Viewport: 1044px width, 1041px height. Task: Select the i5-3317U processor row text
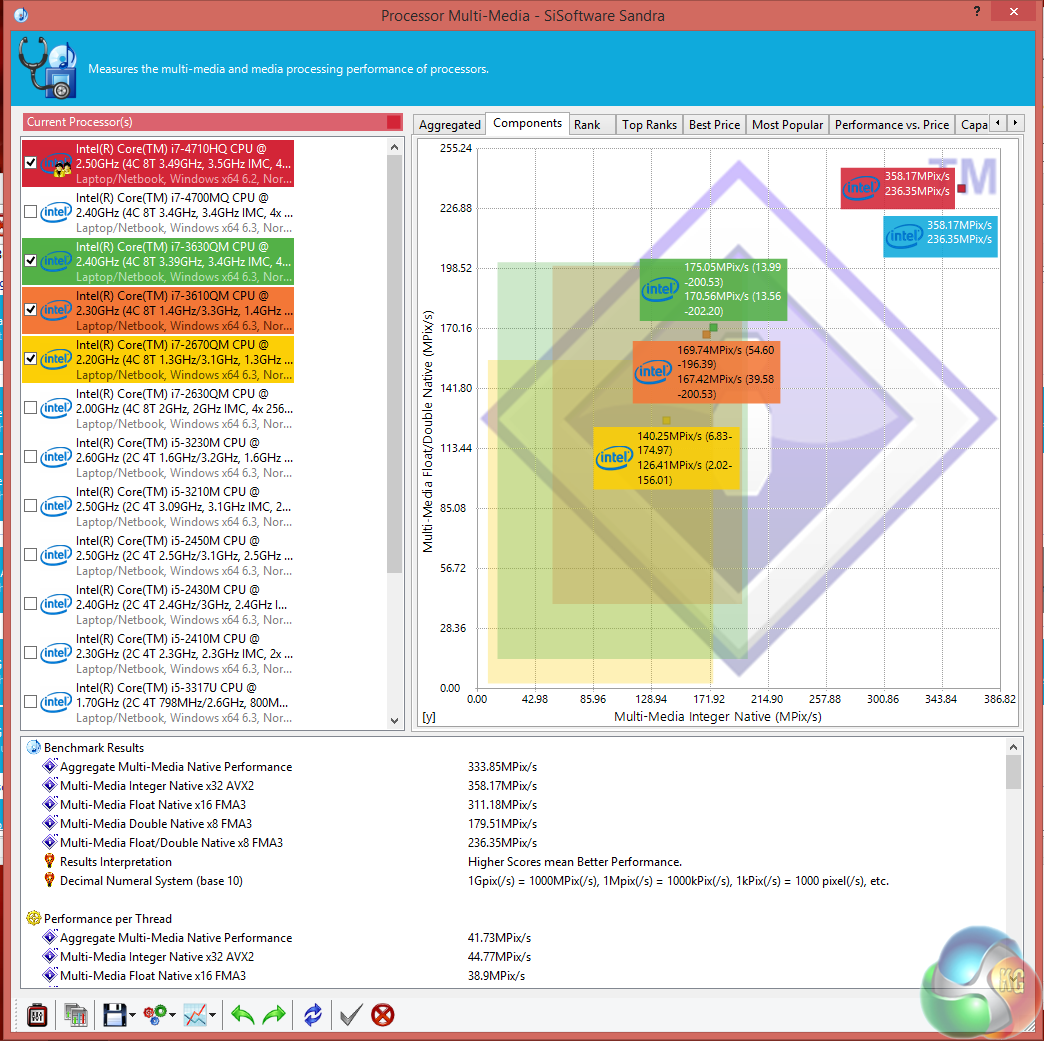[x=184, y=703]
